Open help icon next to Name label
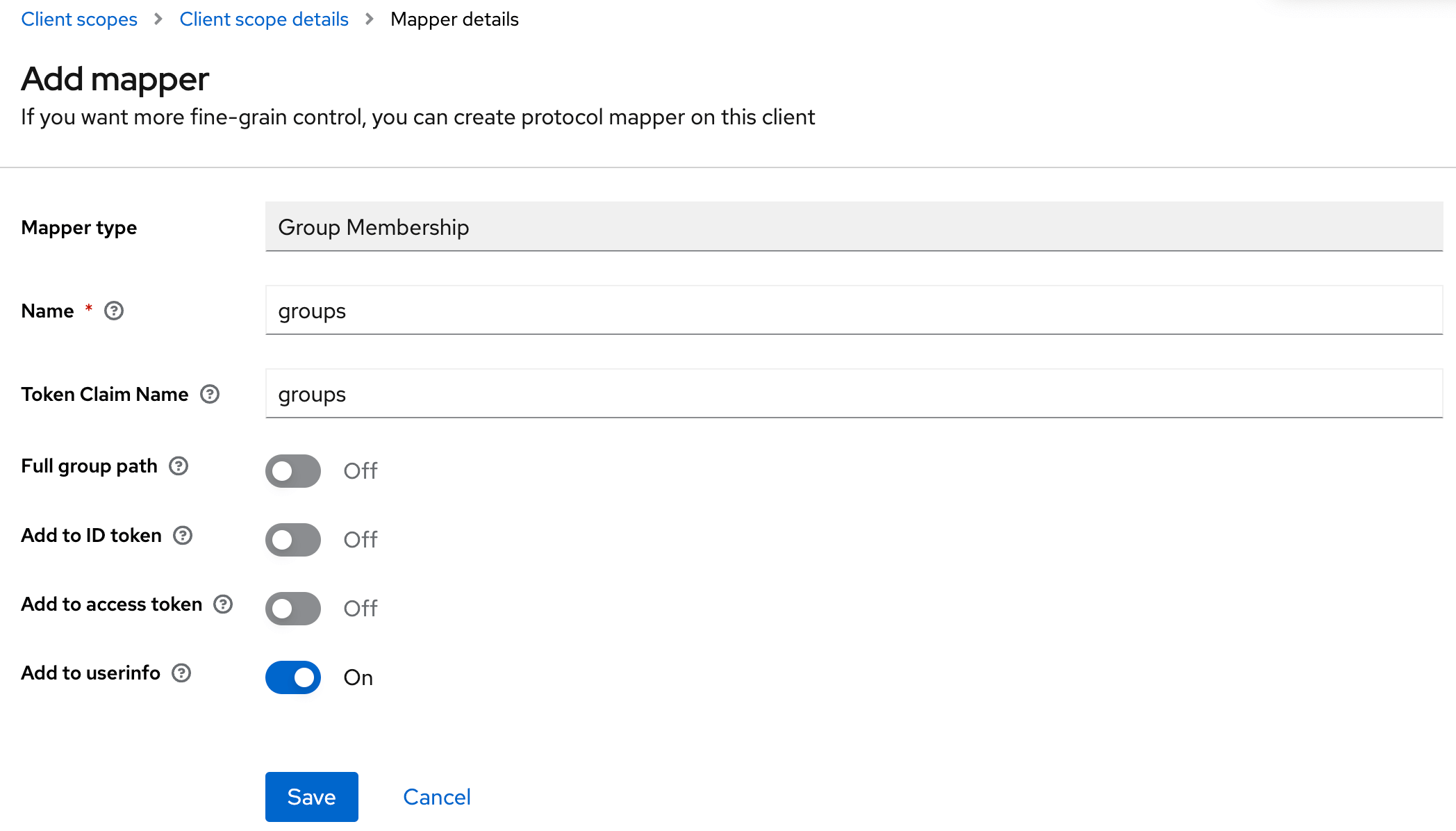 (114, 311)
